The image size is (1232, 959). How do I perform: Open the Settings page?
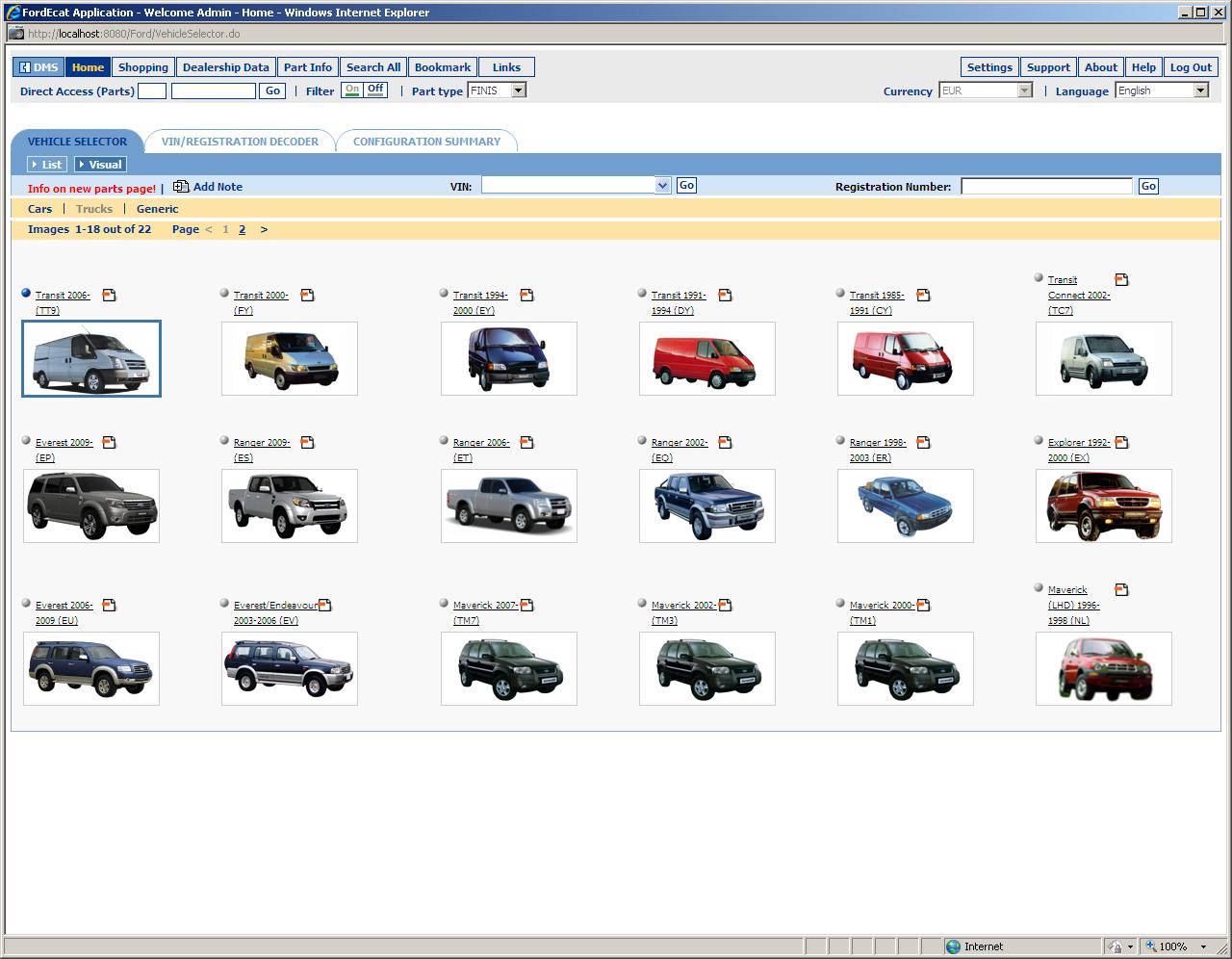tap(989, 67)
